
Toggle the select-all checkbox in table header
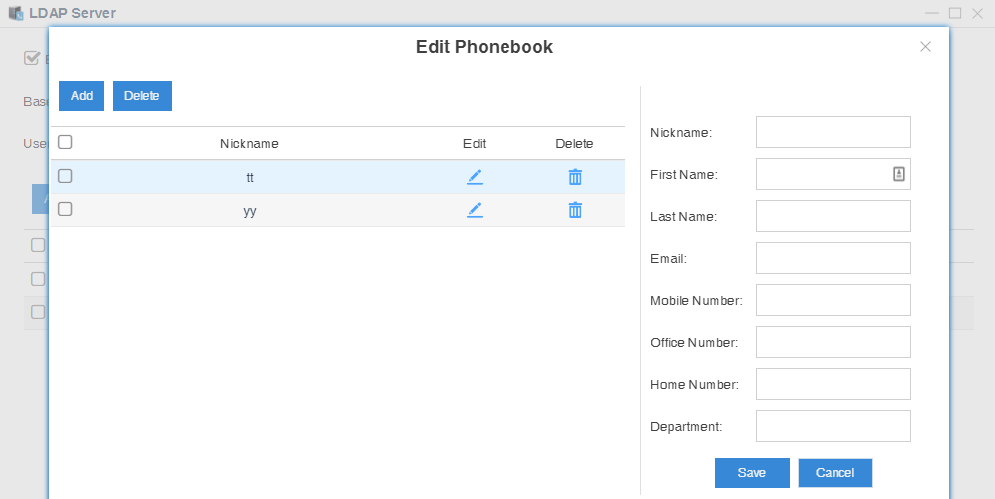click(65, 143)
